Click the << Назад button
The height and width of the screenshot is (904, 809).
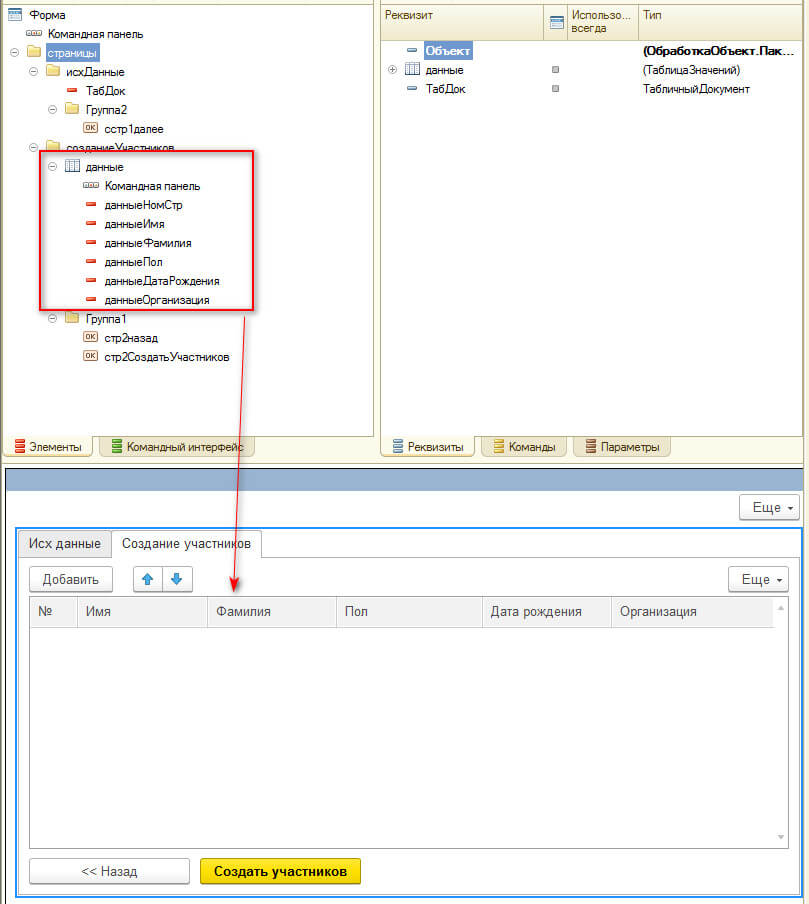(x=109, y=872)
